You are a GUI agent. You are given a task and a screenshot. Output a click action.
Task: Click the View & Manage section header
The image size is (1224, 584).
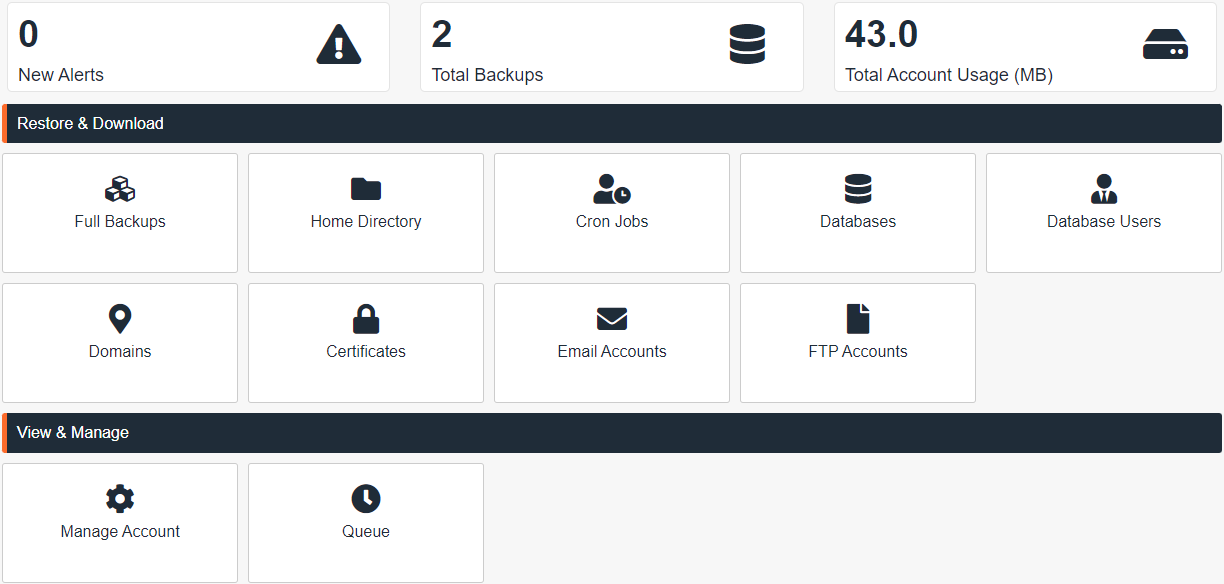pyautogui.click(x=612, y=433)
